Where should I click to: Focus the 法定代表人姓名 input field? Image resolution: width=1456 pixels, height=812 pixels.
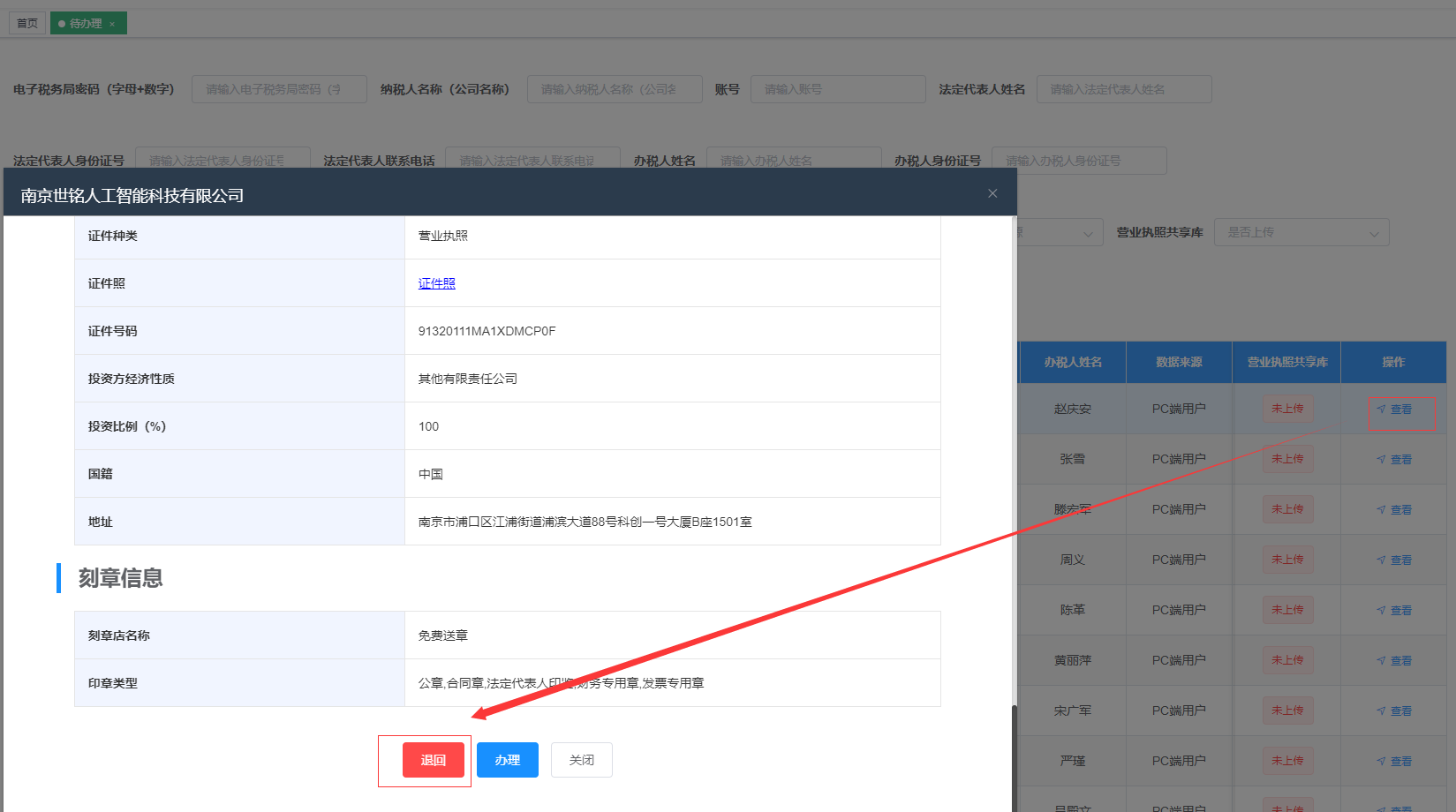[x=1124, y=89]
